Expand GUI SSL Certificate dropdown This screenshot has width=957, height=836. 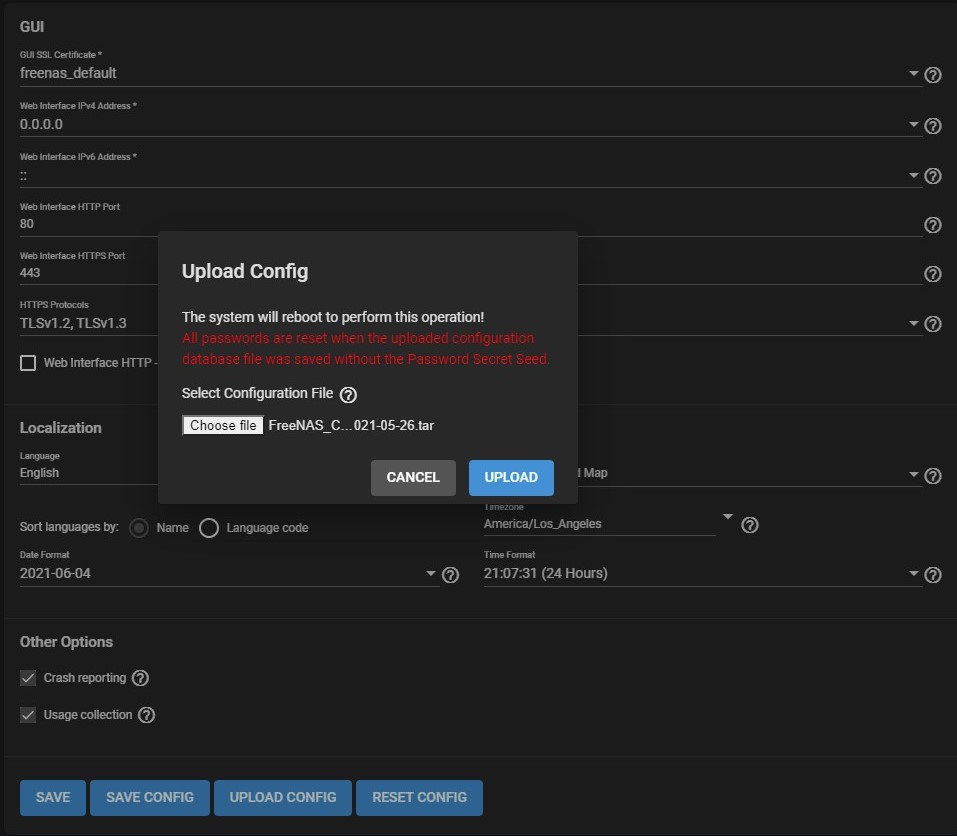coord(914,73)
